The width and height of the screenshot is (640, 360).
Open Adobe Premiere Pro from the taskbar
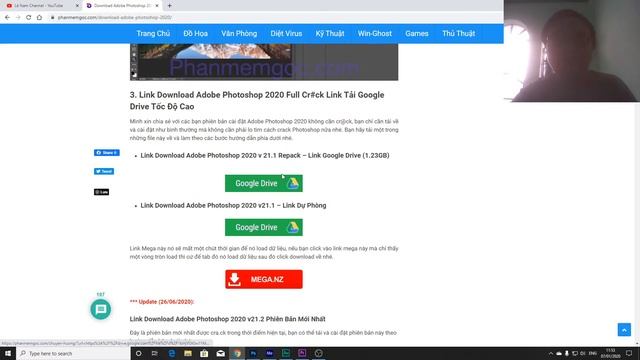click(x=302, y=353)
